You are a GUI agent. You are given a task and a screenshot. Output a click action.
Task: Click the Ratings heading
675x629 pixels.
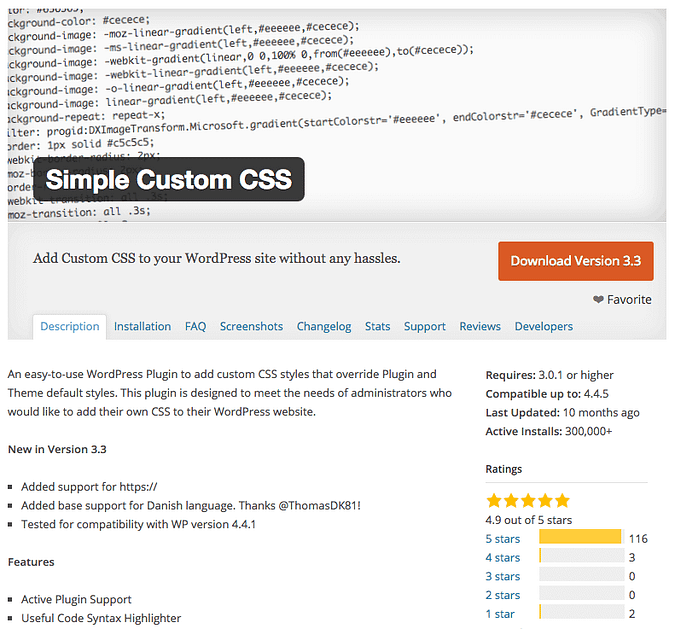pos(504,469)
